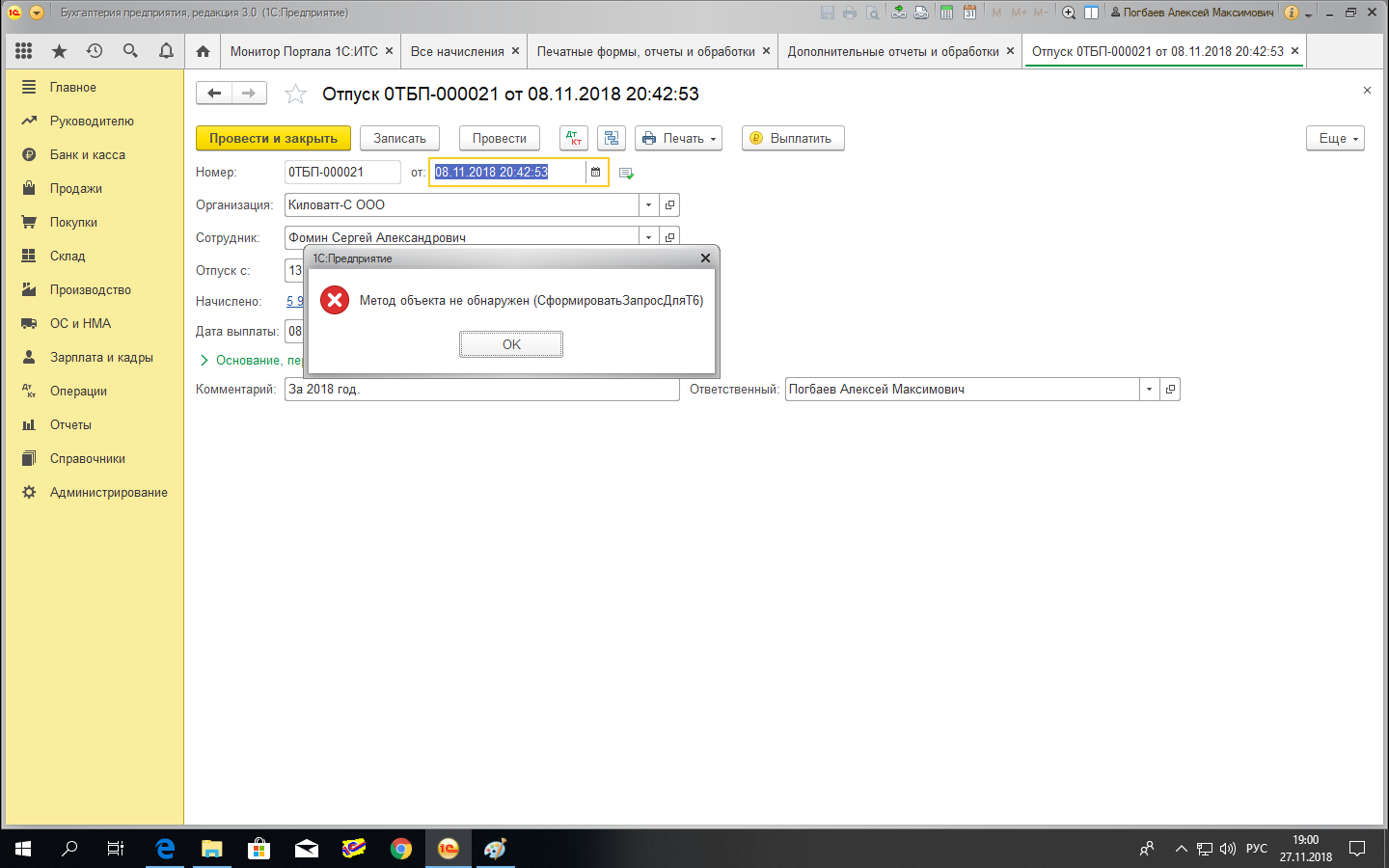Switch to Монитор Портала 1С:ИТС tab
The image size is (1389, 868).
(304, 51)
